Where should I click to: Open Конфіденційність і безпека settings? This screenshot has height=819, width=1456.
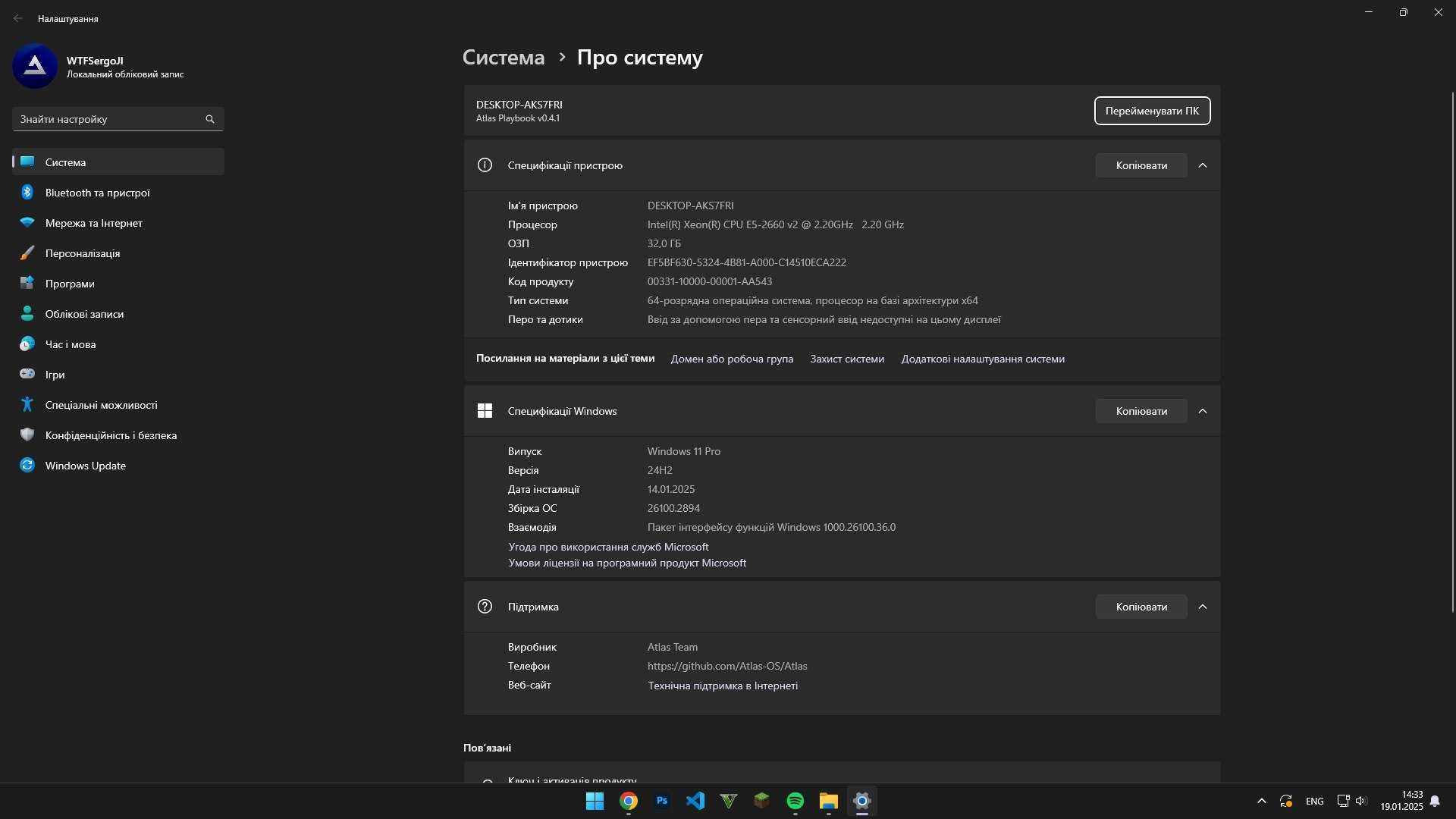pos(118,435)
